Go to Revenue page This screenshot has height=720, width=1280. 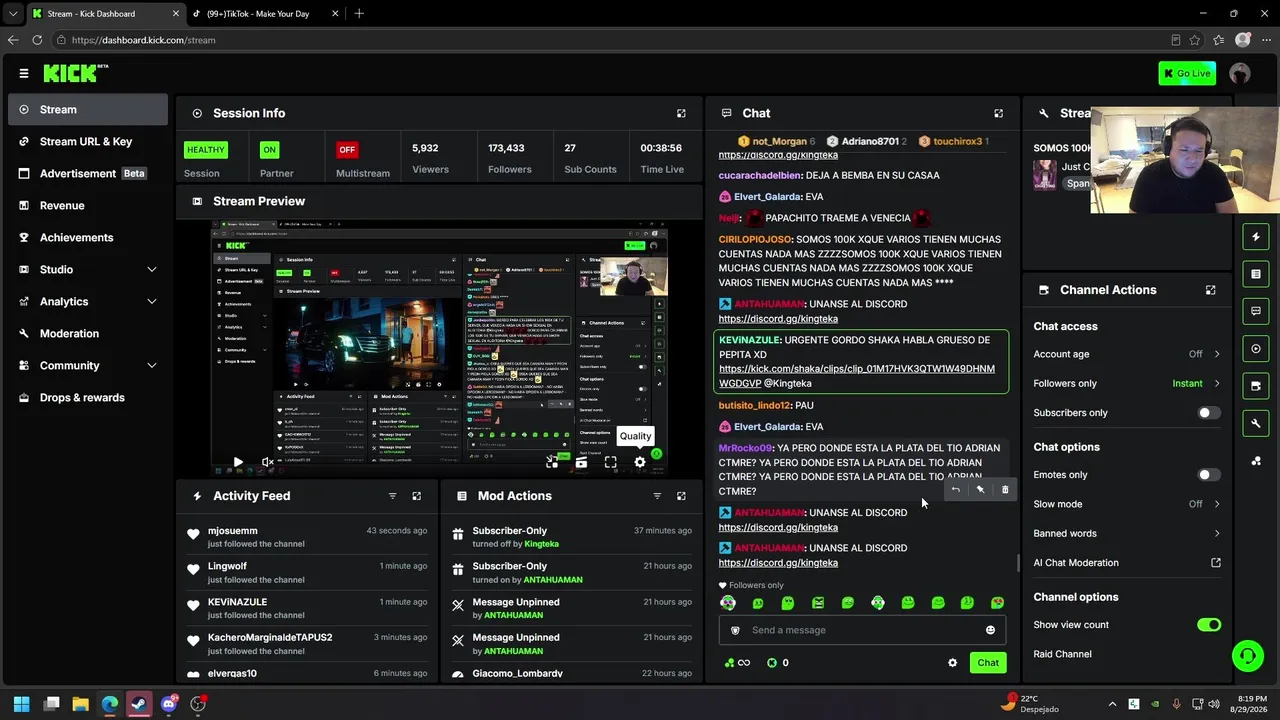(x=88, y=206)
